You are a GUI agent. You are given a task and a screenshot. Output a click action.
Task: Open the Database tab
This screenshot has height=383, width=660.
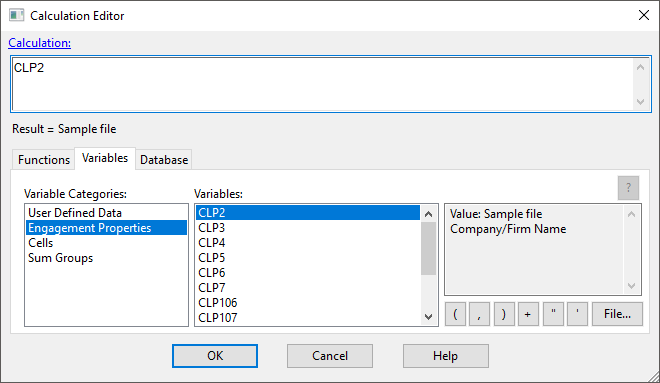click(x=164, y=160)
